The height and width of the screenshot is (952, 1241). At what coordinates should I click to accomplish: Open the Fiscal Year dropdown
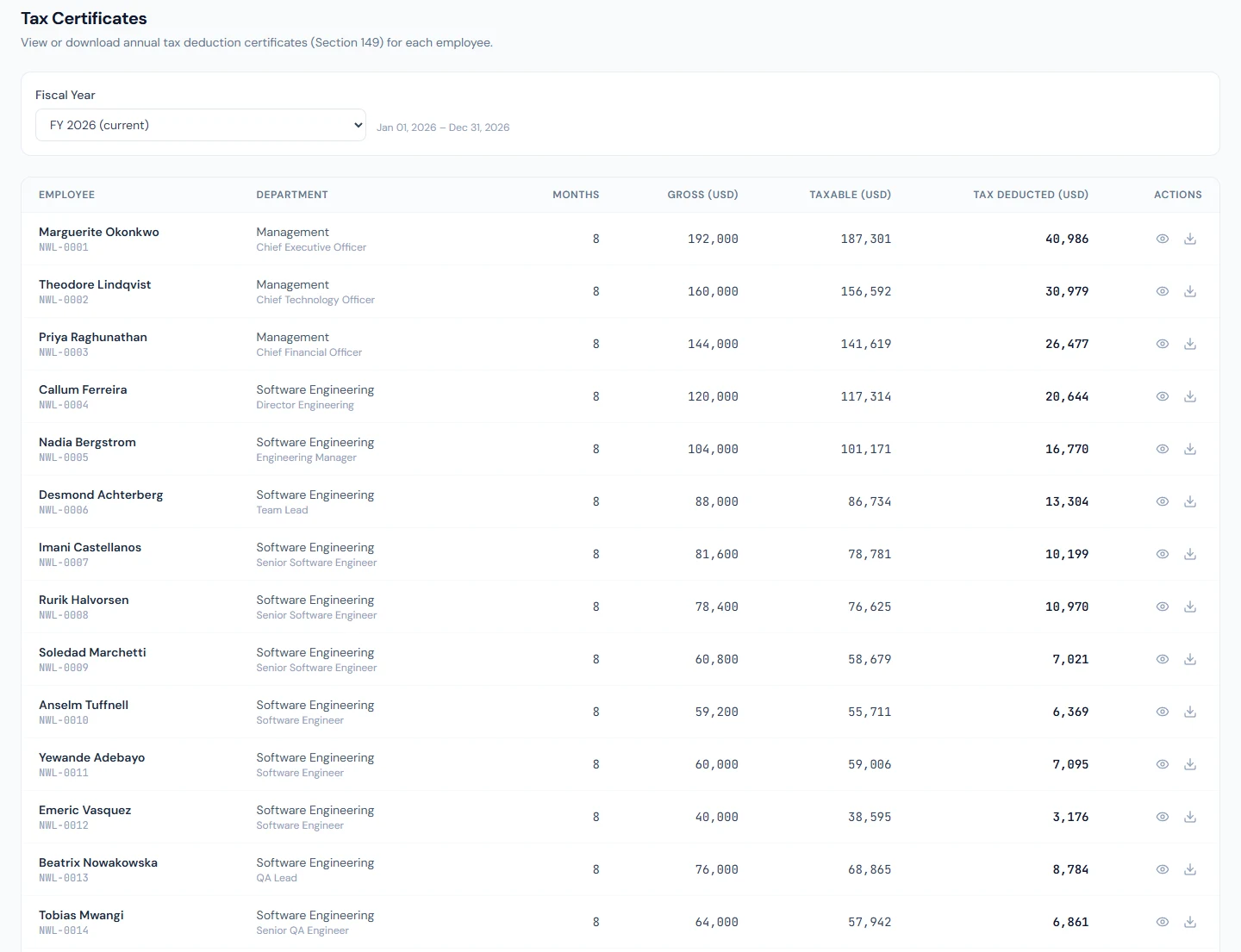(201, 125)
